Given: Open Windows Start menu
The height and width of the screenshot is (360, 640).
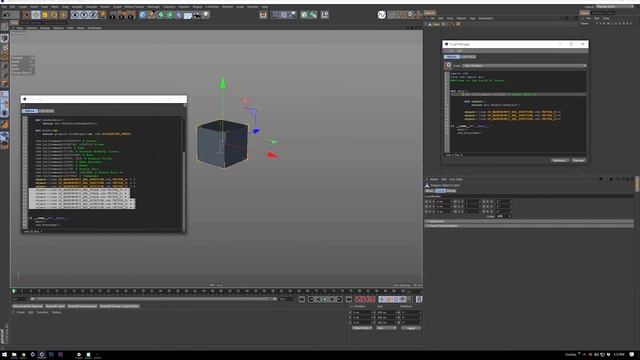Looking at the screenshot, I should pyautogui.click(x=4, y=355).
